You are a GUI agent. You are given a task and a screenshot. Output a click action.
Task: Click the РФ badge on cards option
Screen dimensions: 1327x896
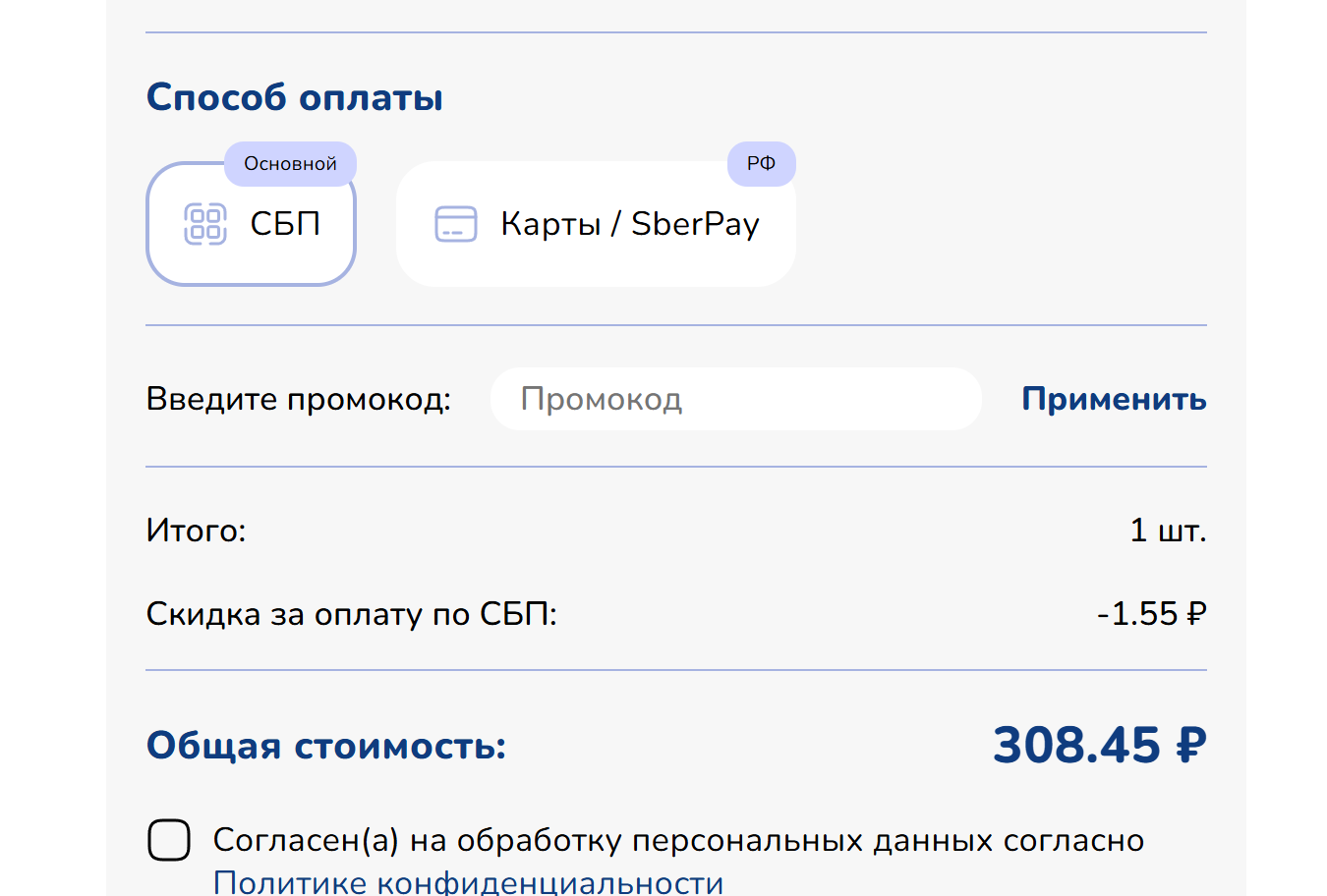coord(761,164)
